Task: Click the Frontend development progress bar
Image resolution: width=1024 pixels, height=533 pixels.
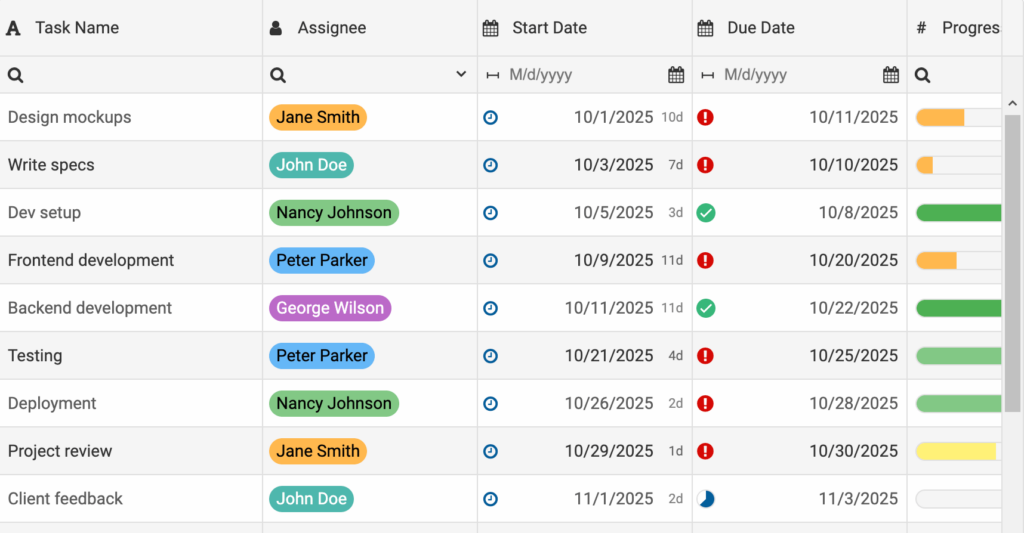Action: point(958,261)
